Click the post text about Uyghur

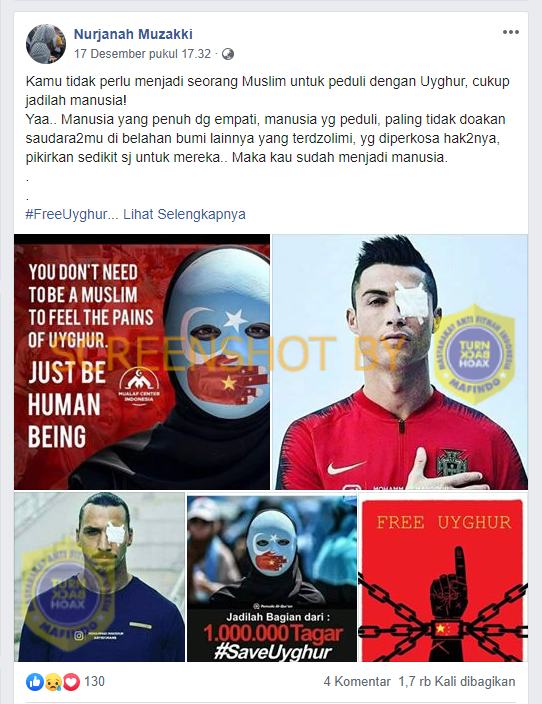coord(268,119)
